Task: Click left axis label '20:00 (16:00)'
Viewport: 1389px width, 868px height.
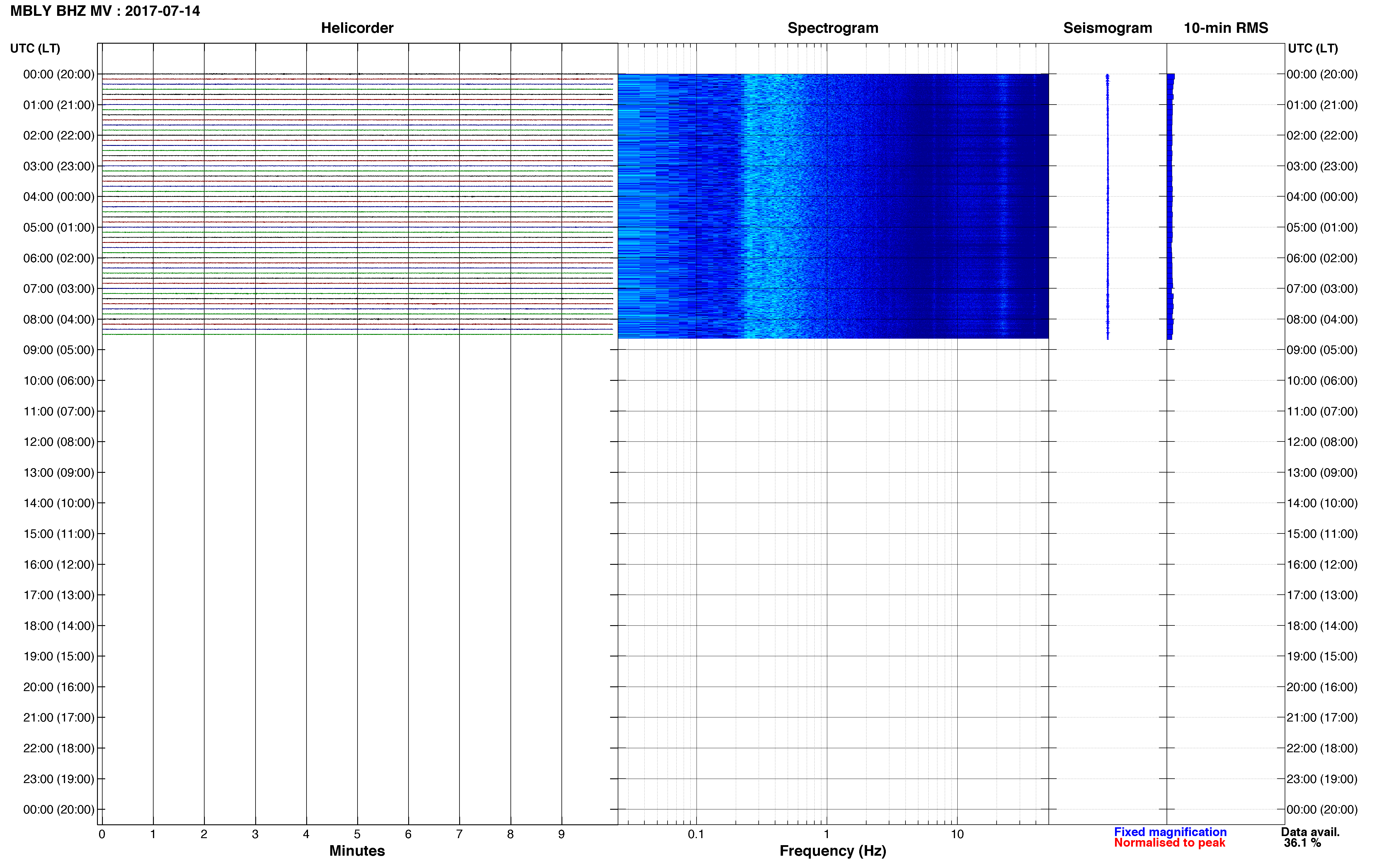Action: 59,687
